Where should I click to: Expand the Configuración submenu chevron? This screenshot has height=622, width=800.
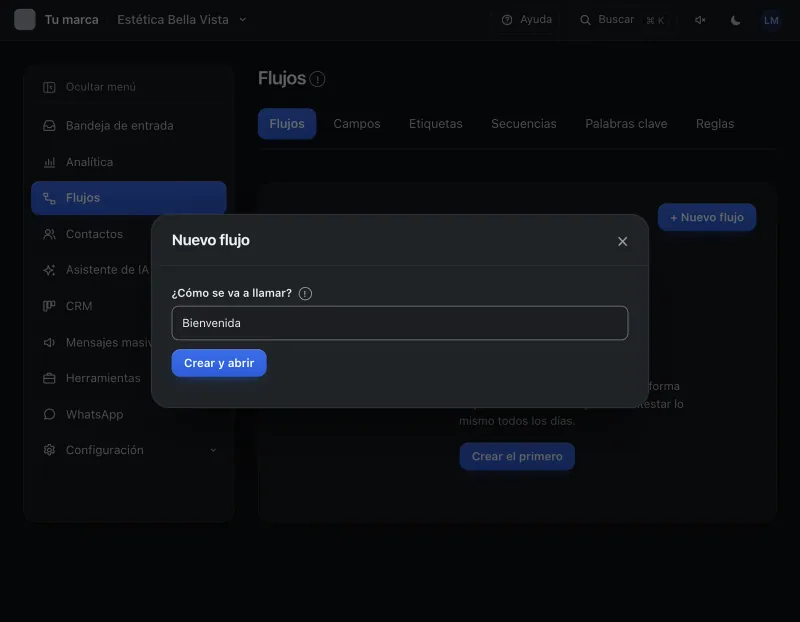click(x=213, y=450)
